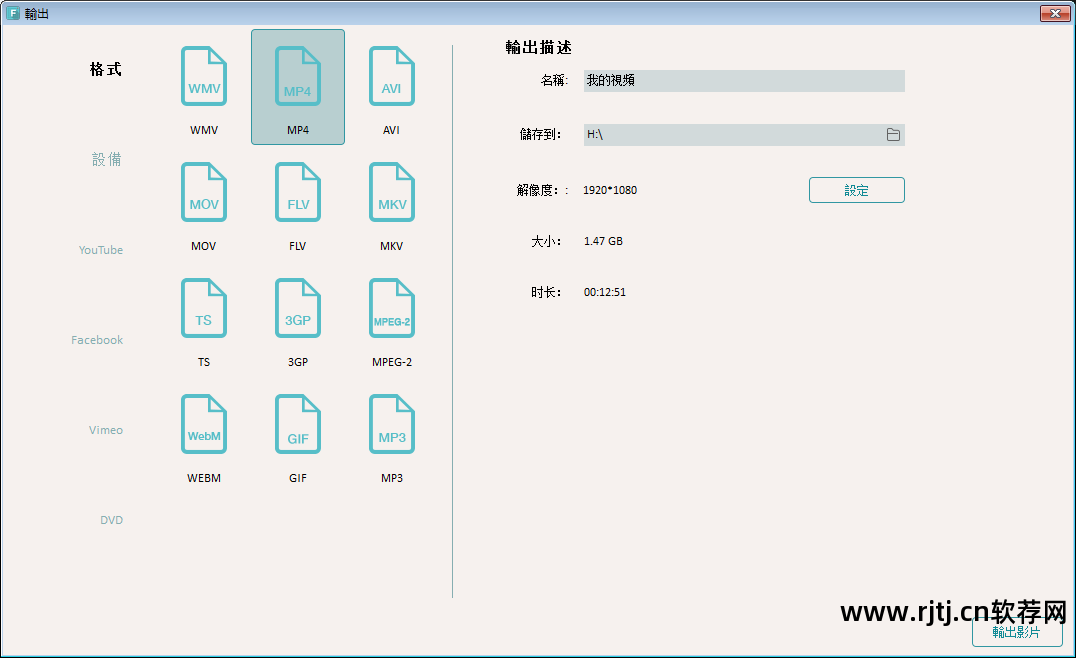Pick the AVI format icon
1076x658 pixels.
(x=391, y=78)
